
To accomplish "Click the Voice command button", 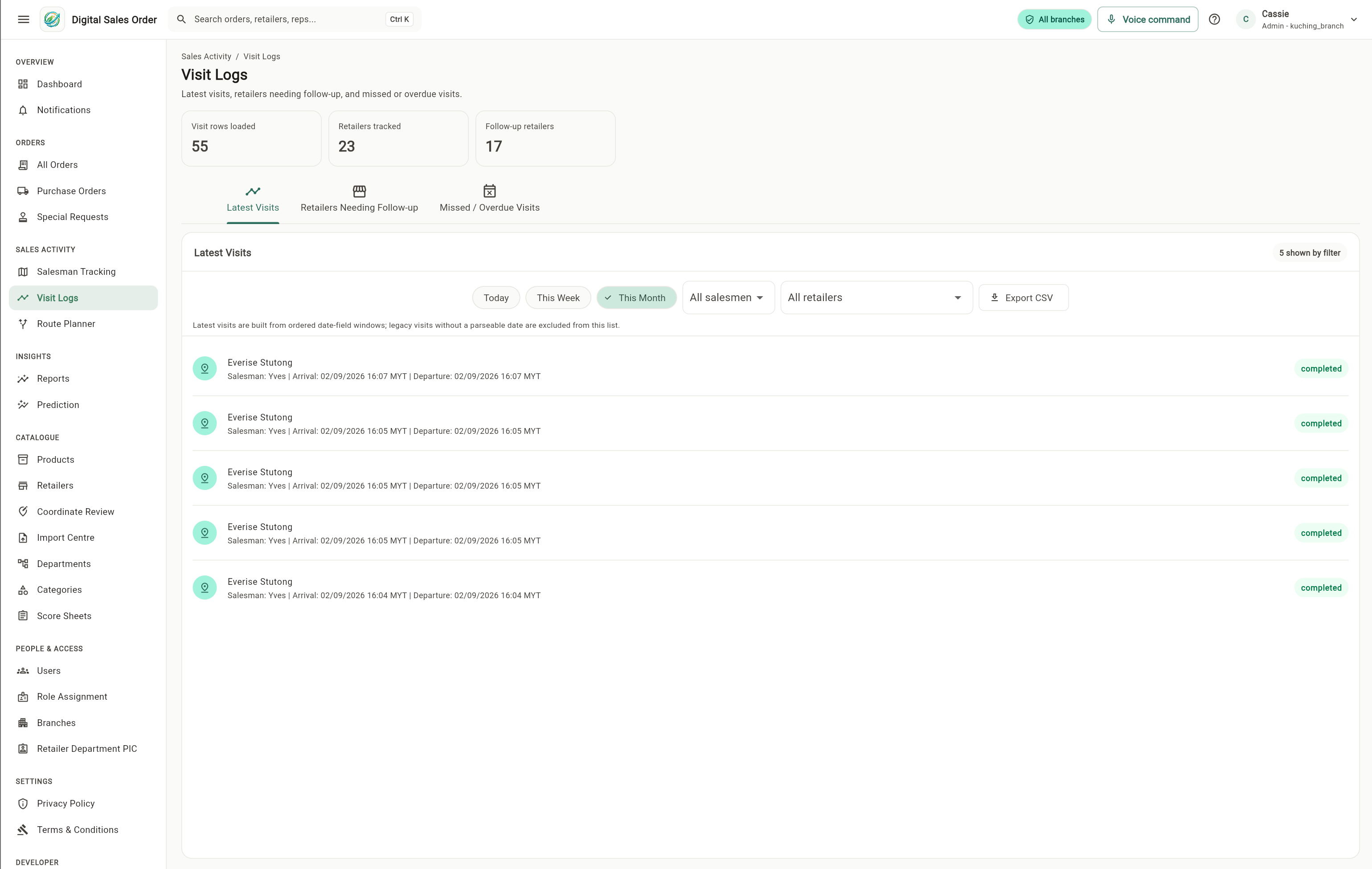I will [1147, 19].
